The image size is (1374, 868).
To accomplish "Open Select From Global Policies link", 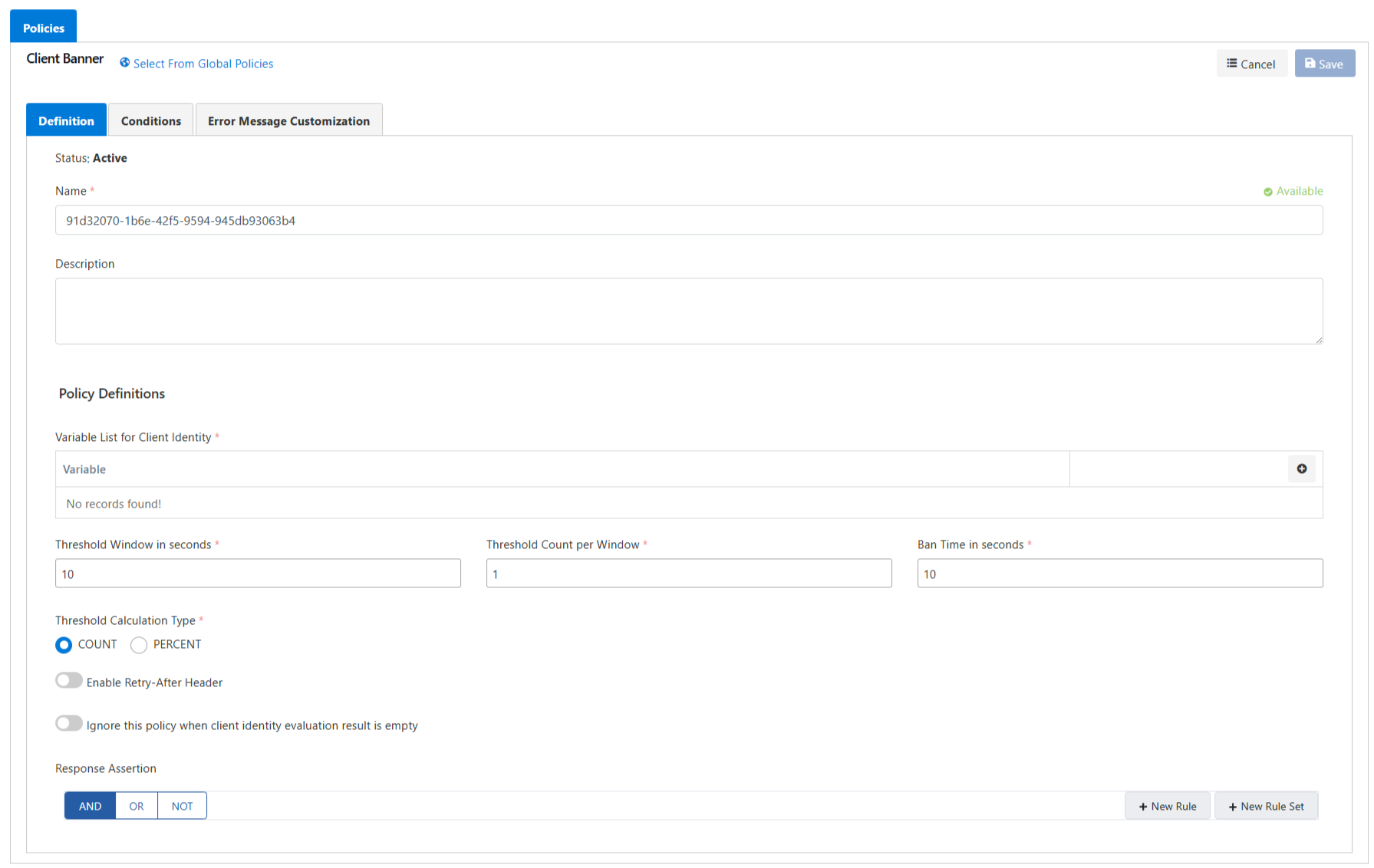I will 203,64.
